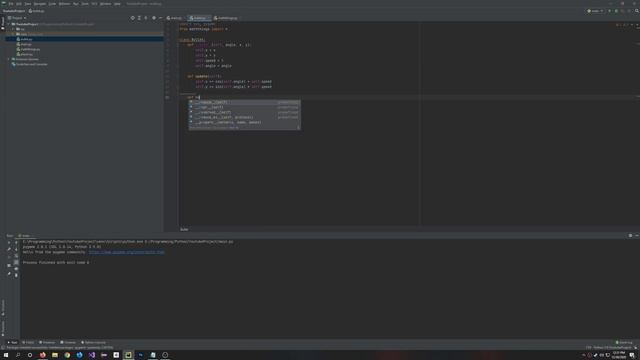This screenshot has height=360, width=640.
Task: Click the down arrow in Run panel
Action: (16, 249)
